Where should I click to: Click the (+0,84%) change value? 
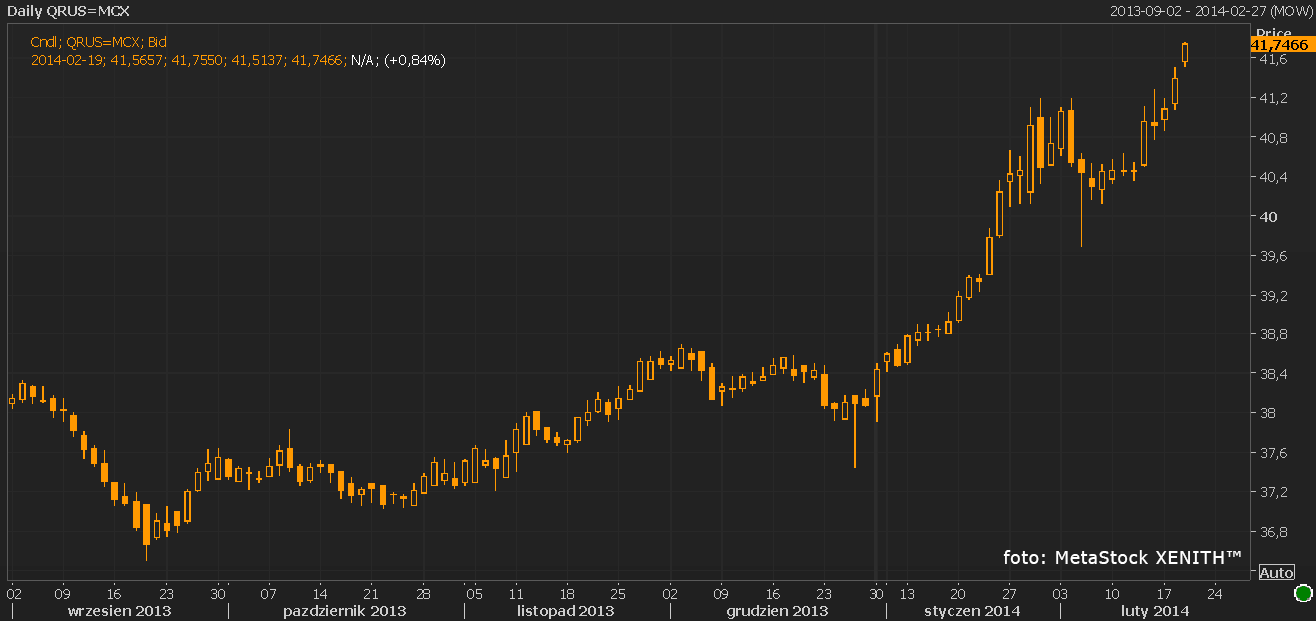click(x=415, y=60)
